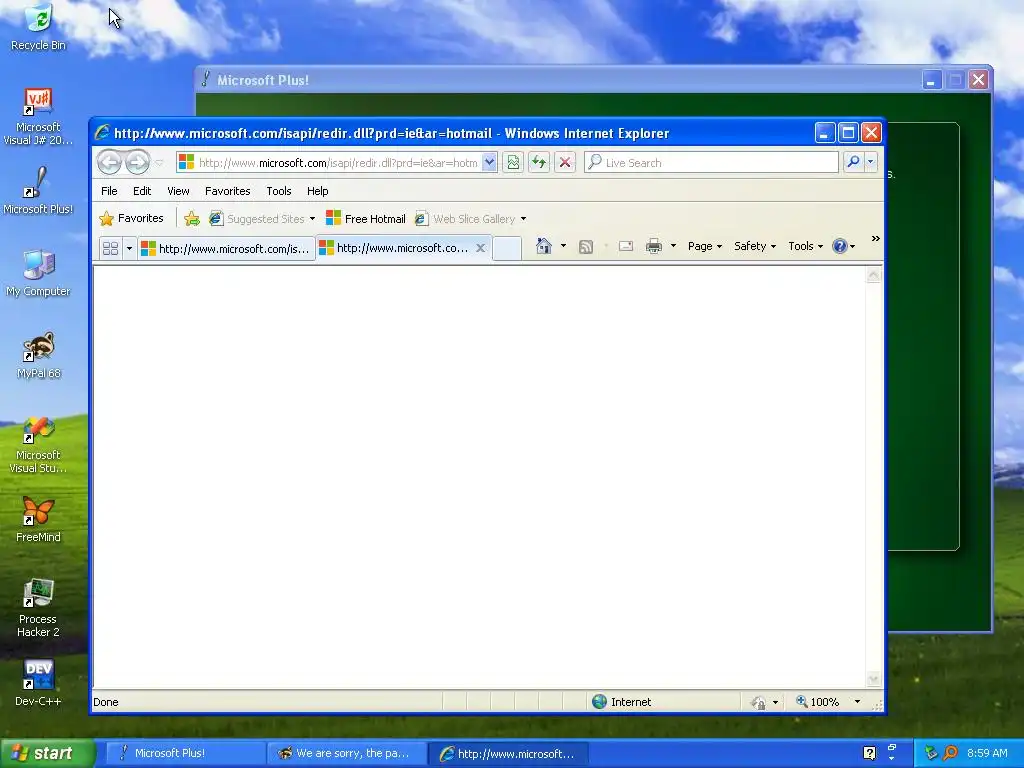Close the active tab with X

pos(480,248)
